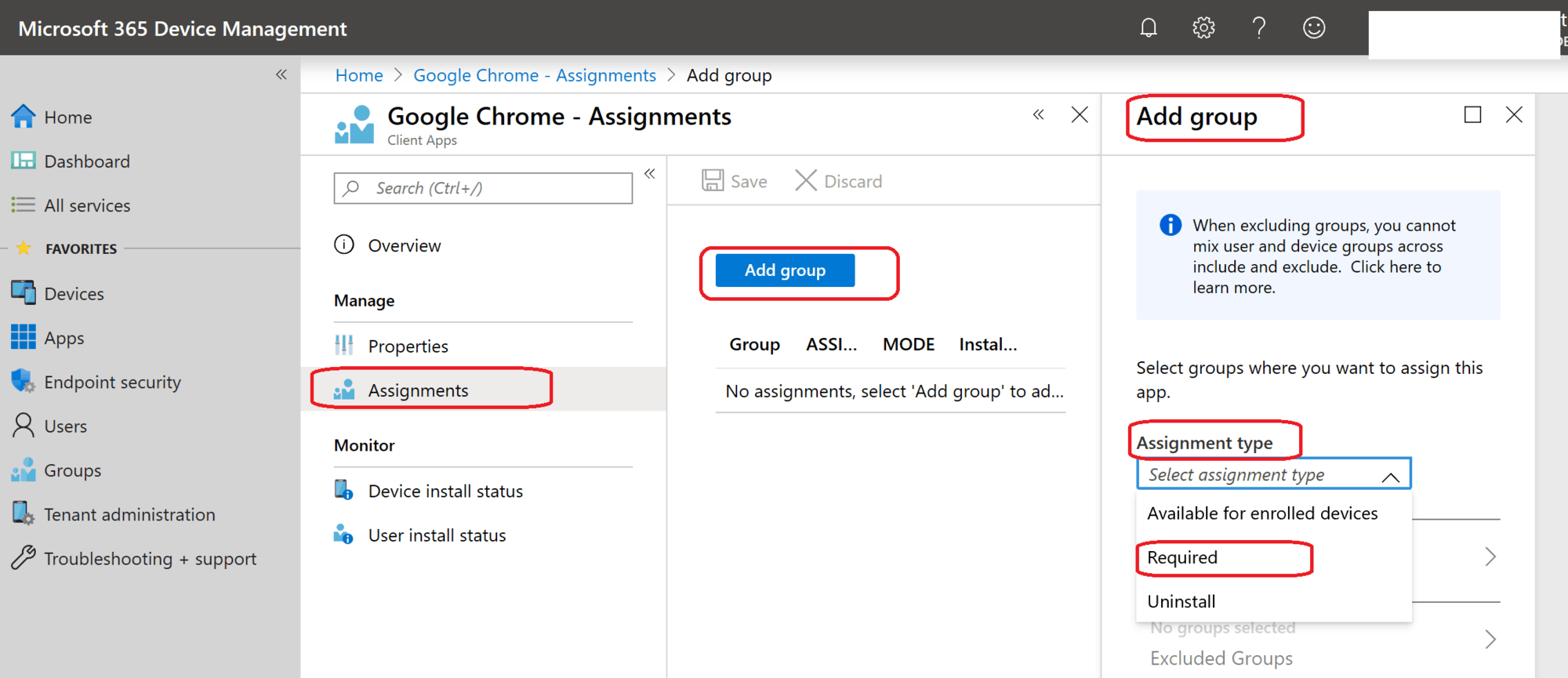This screenshot has height=678, width=1568.
Task: Click the Save toolbar button
Action: 735,181
